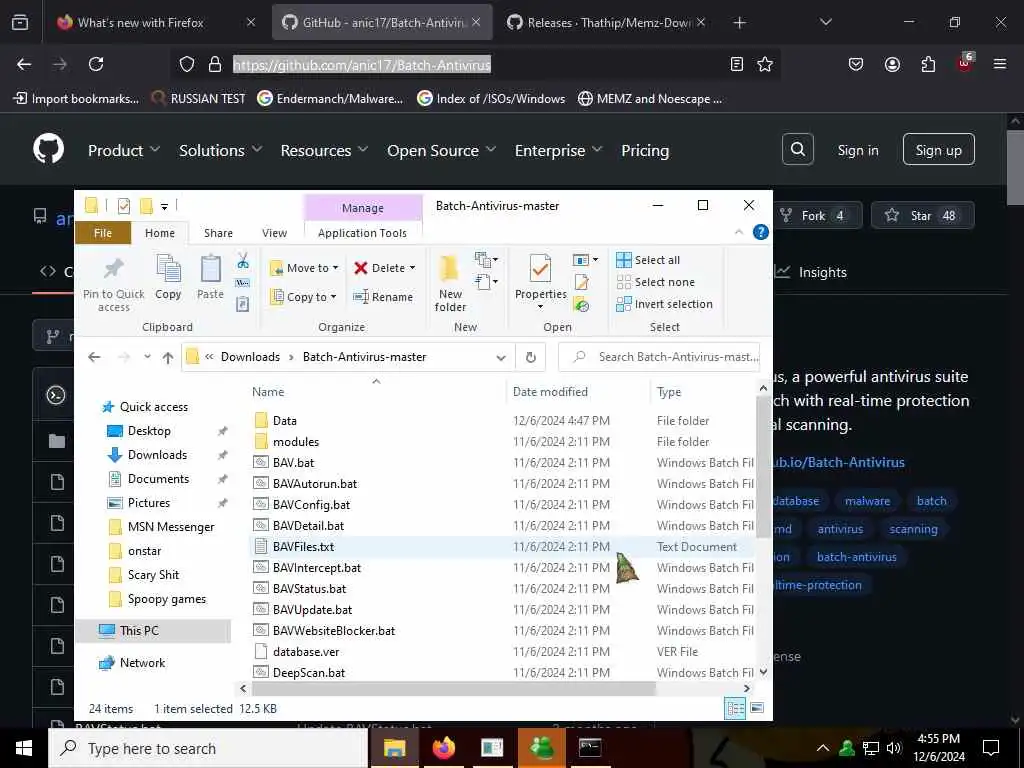Open the recent locations dropdown arrow
Image resolution: width=1024 pixels, height=768 pixels.
tap(148, 357)
